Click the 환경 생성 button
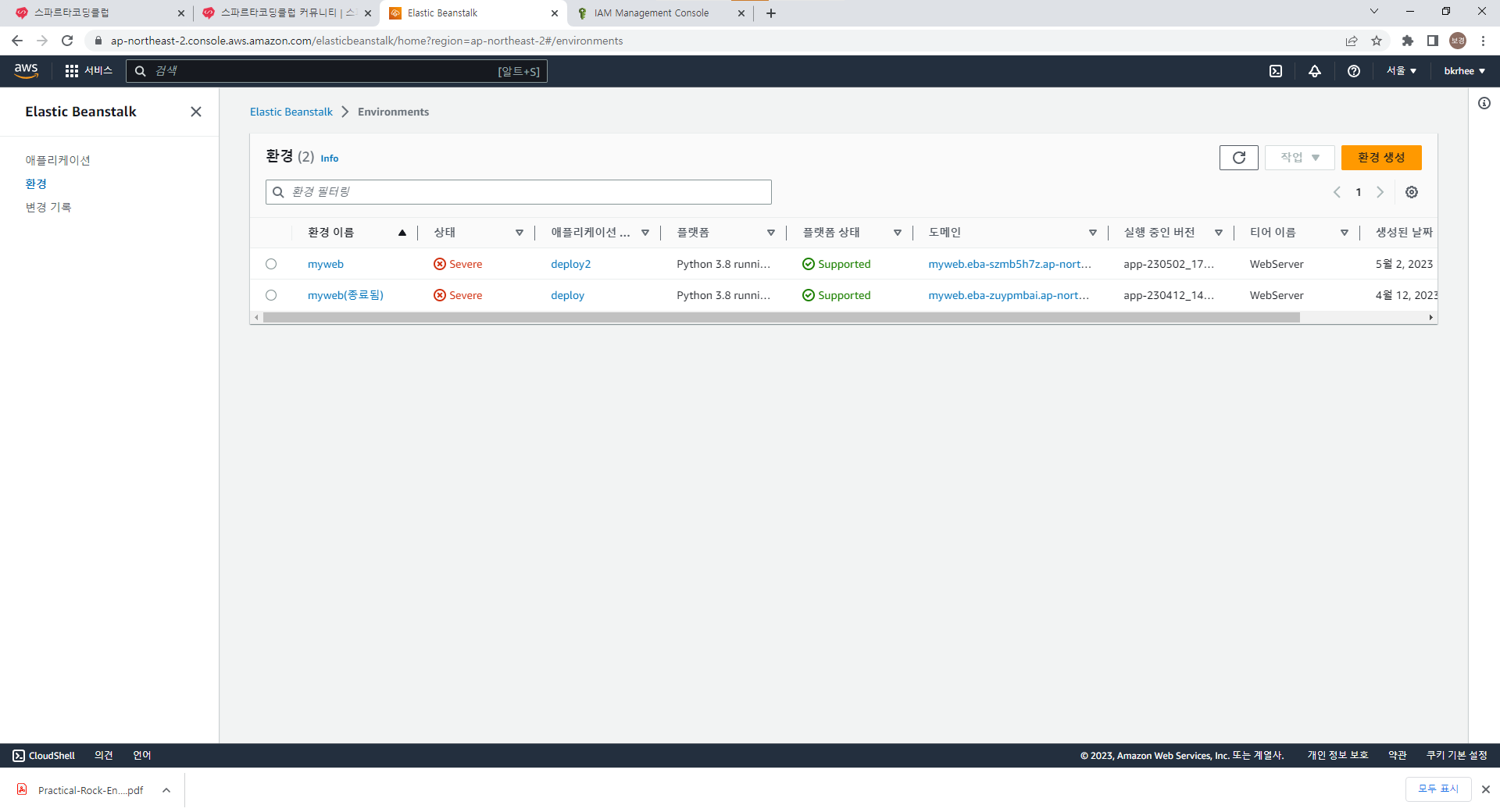Viewport: 1500px width, 812px height. pos(1381,158)
